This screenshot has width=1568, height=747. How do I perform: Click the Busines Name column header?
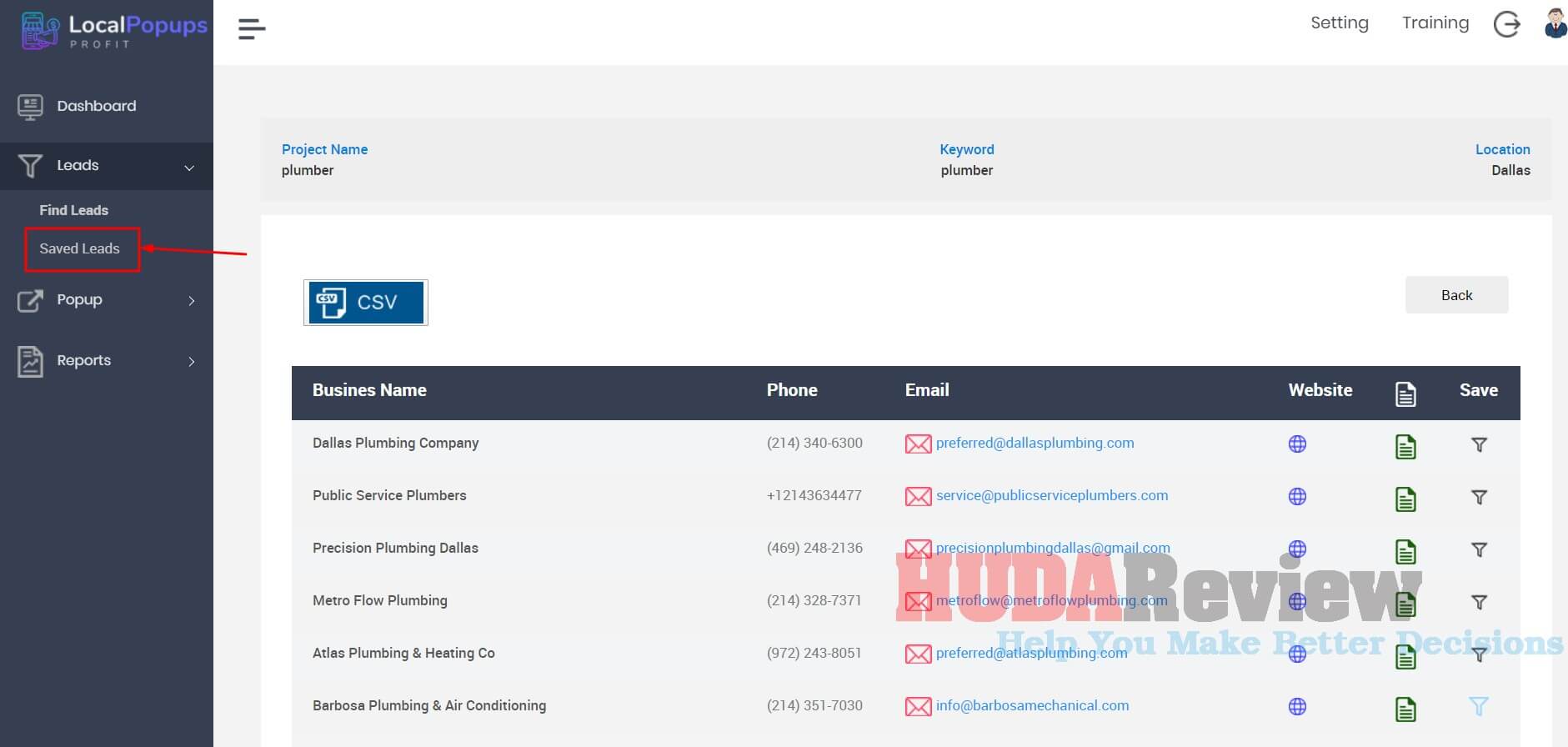pos(369,390)
